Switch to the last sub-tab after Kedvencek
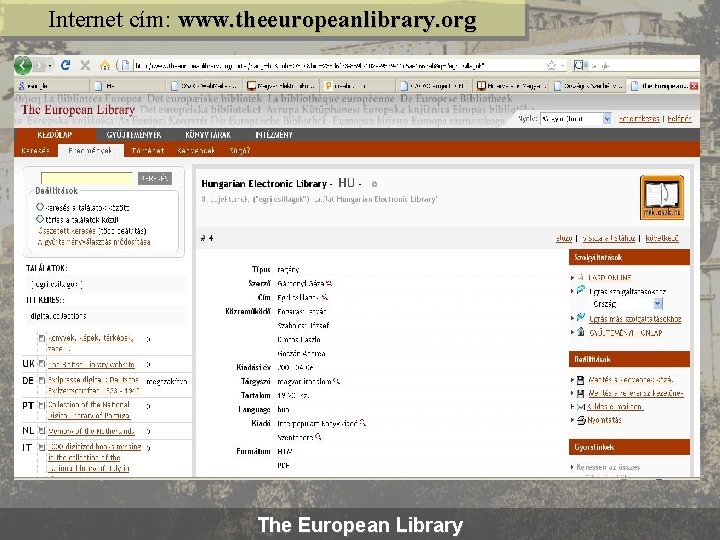720x540 pixels. (240, 150)
